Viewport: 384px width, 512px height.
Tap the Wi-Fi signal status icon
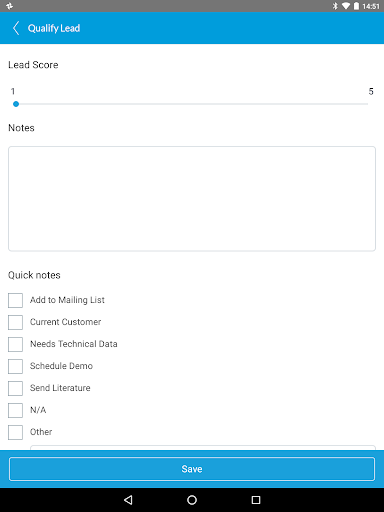pos(346,6)
